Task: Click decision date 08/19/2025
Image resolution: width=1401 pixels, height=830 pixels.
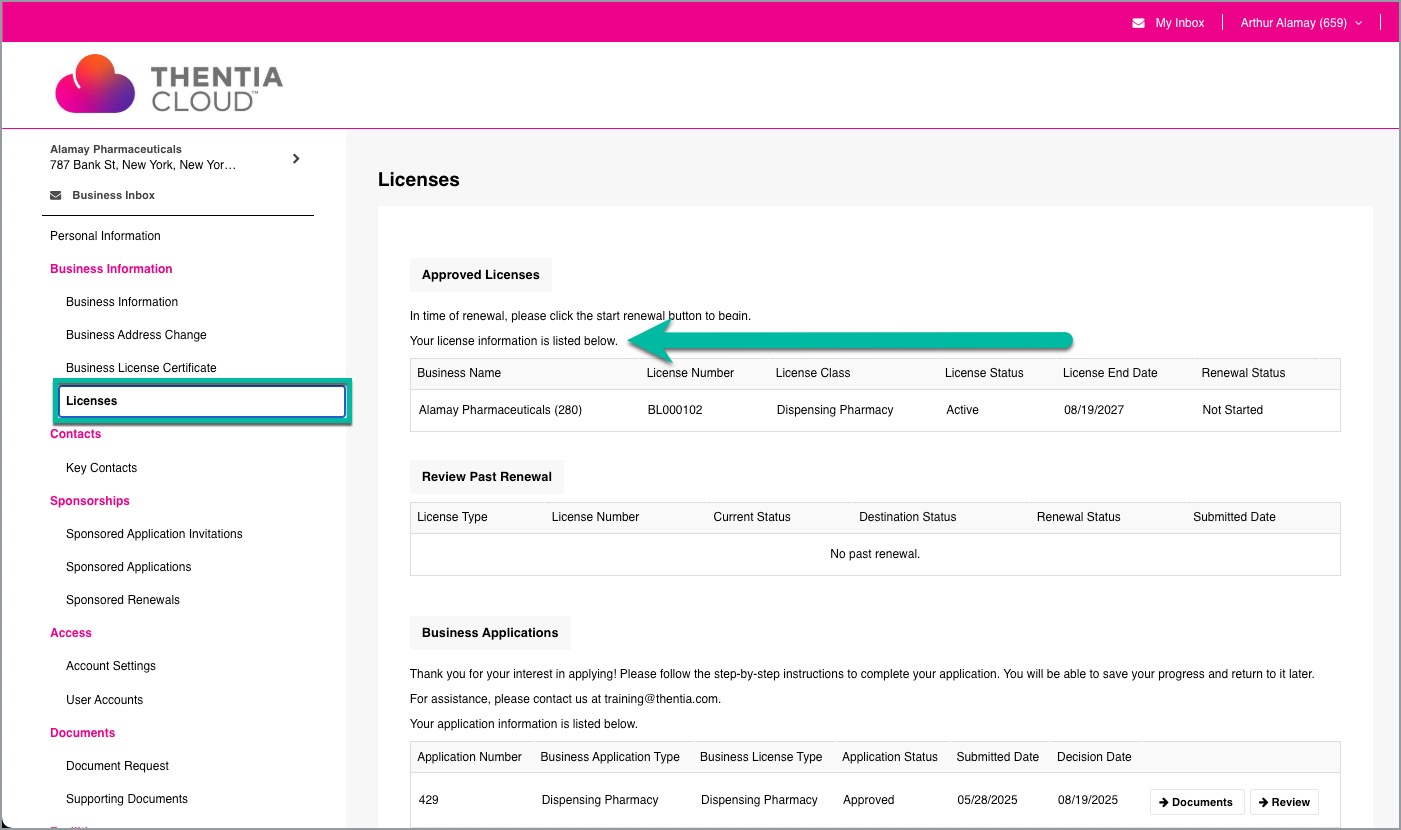Action: click(x=1088, y=800)
